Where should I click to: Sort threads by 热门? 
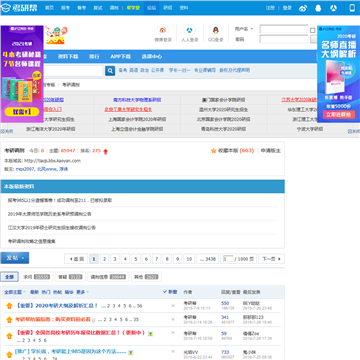point(46,292)
